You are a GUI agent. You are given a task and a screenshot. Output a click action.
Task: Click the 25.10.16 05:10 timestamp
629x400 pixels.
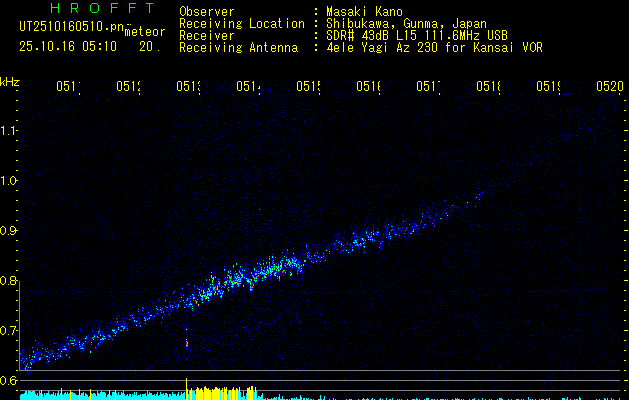68,46
